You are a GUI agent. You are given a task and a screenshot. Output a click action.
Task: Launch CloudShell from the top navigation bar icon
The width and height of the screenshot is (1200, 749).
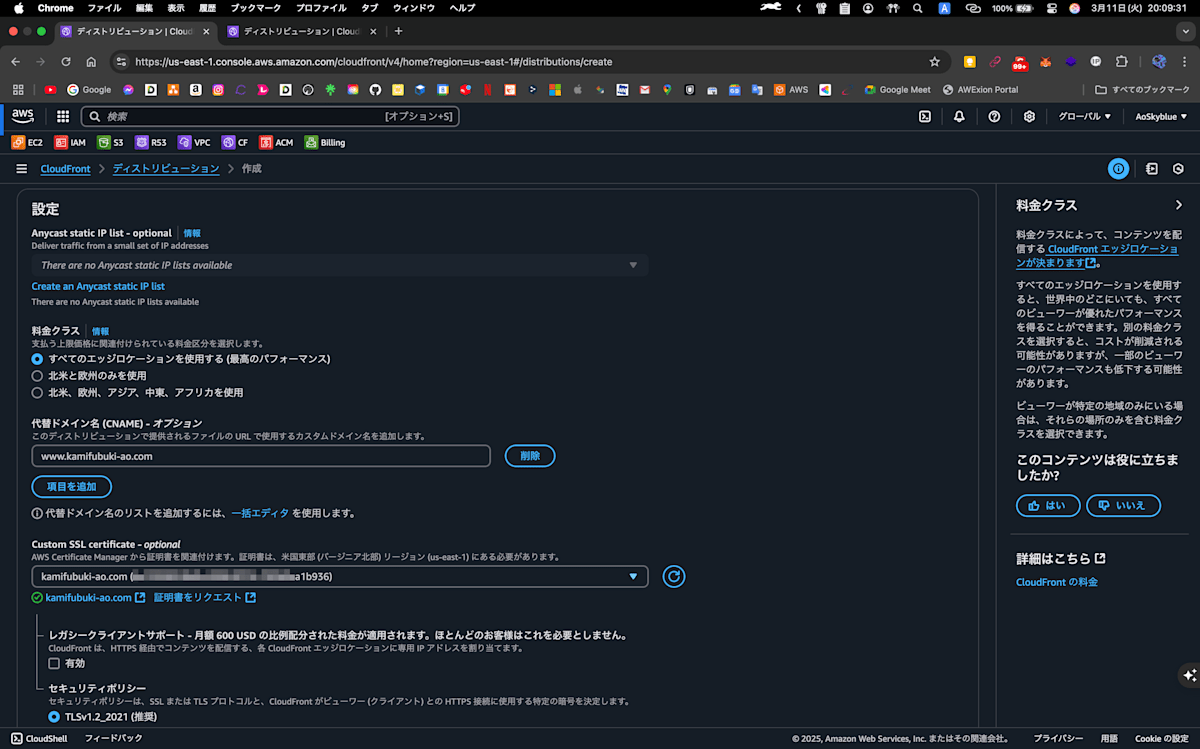tap(925, 116)
